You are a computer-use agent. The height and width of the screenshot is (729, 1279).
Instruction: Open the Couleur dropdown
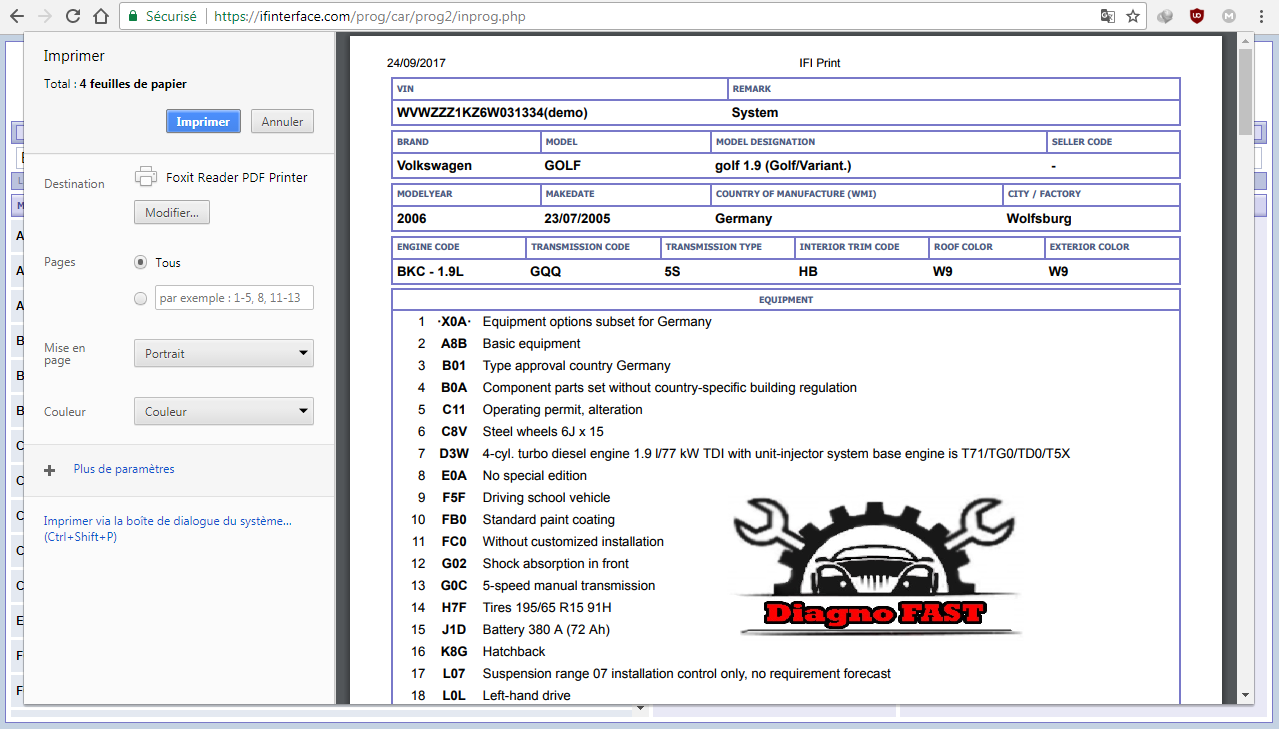point(224,411)
